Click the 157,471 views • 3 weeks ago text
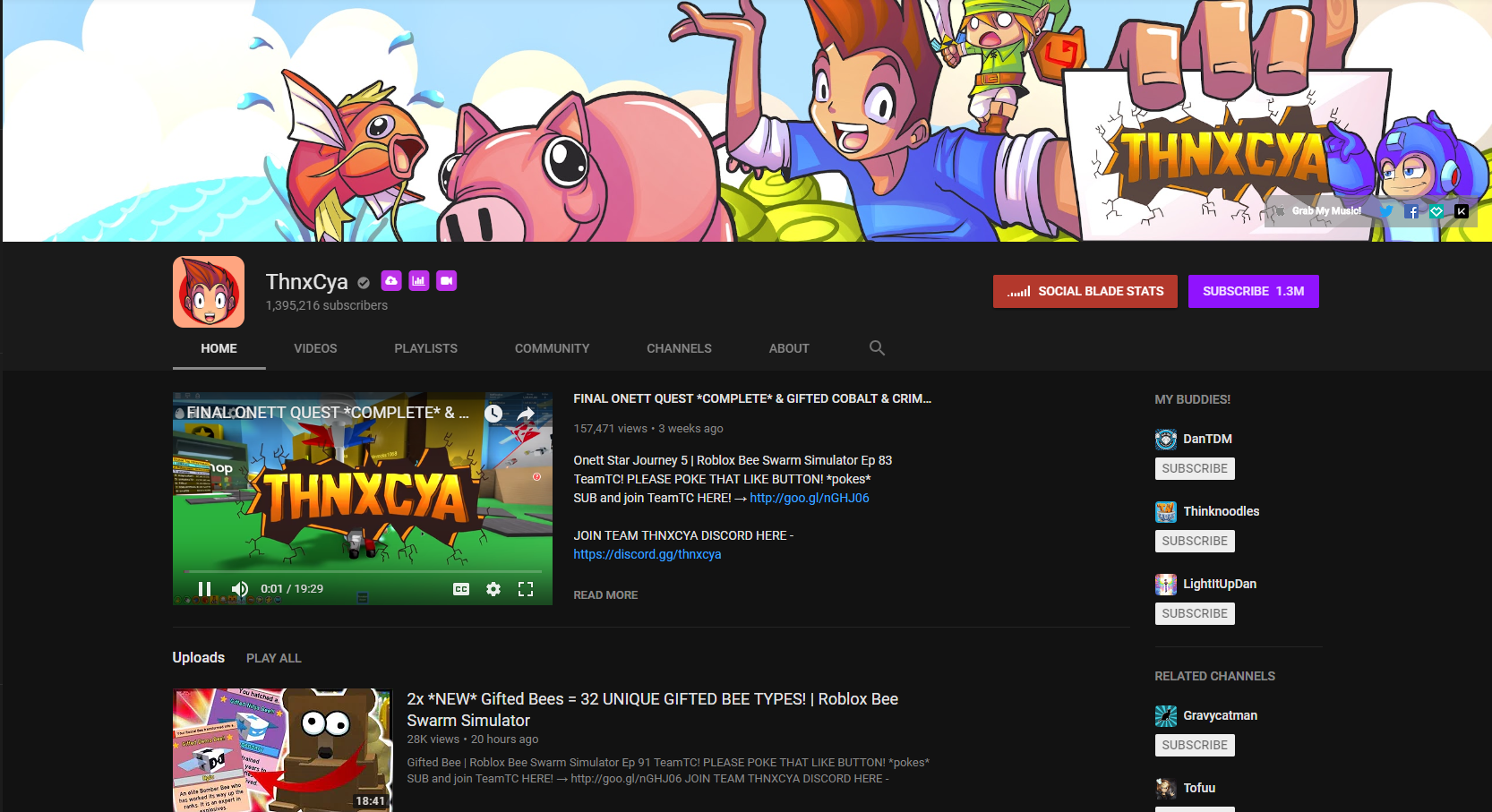Screen dimensions: 1492x812 (648, 429)
